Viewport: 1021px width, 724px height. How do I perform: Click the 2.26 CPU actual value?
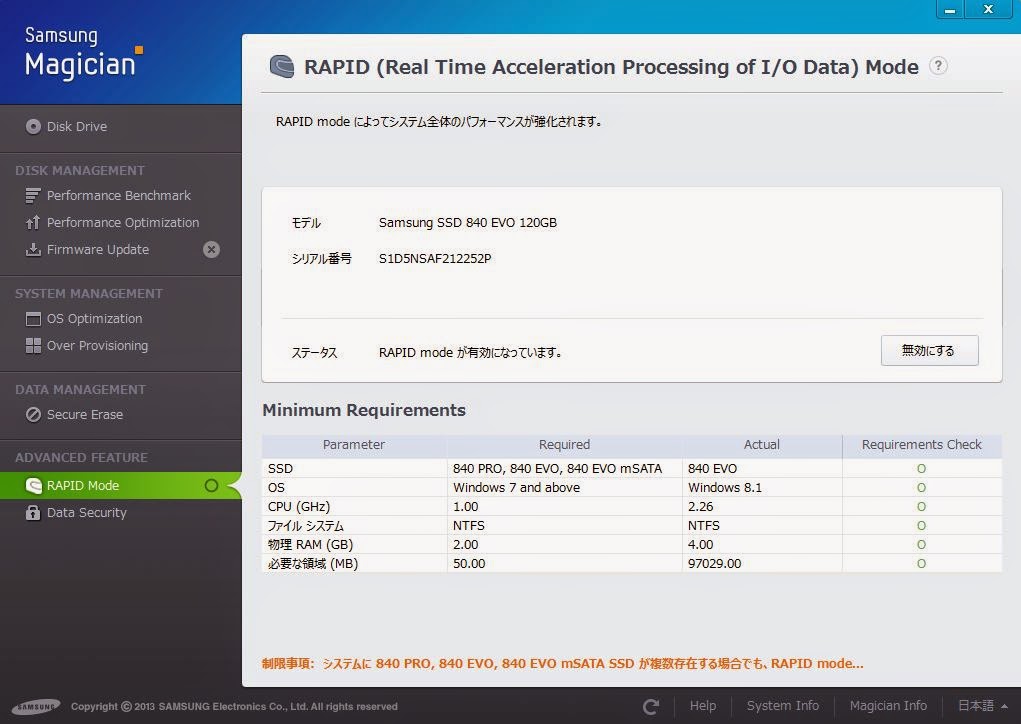(701, 507)
